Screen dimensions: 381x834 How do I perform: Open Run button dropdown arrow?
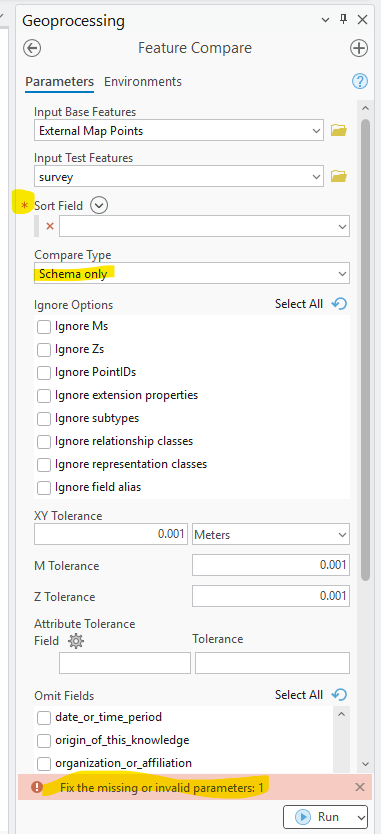tap(362, 816)
